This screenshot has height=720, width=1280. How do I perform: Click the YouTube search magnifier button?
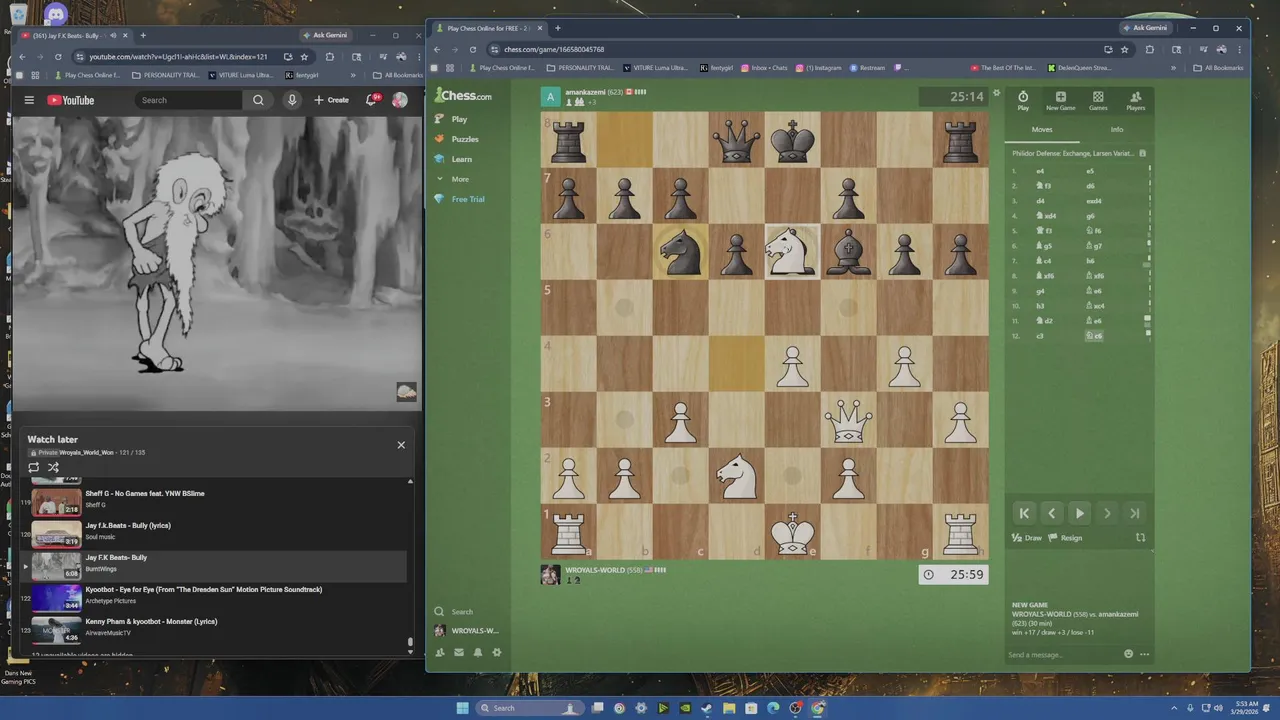pyautogui.click(x=258, y=100)
